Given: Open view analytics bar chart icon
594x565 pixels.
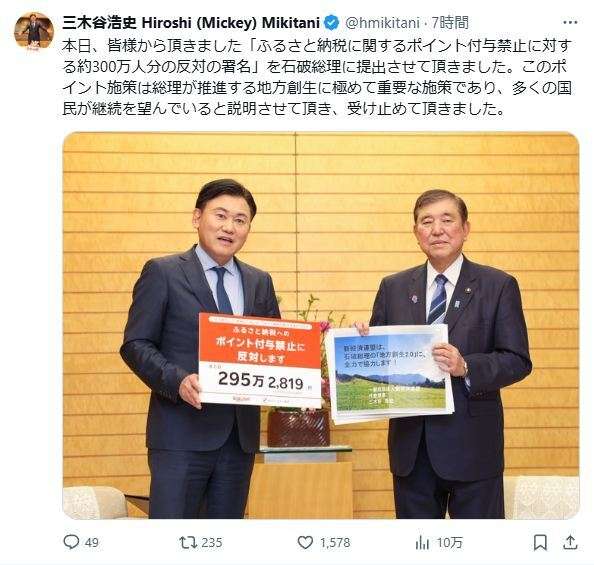Looking at the screenshot, I should pyautogui.click(x=422, y=543).
